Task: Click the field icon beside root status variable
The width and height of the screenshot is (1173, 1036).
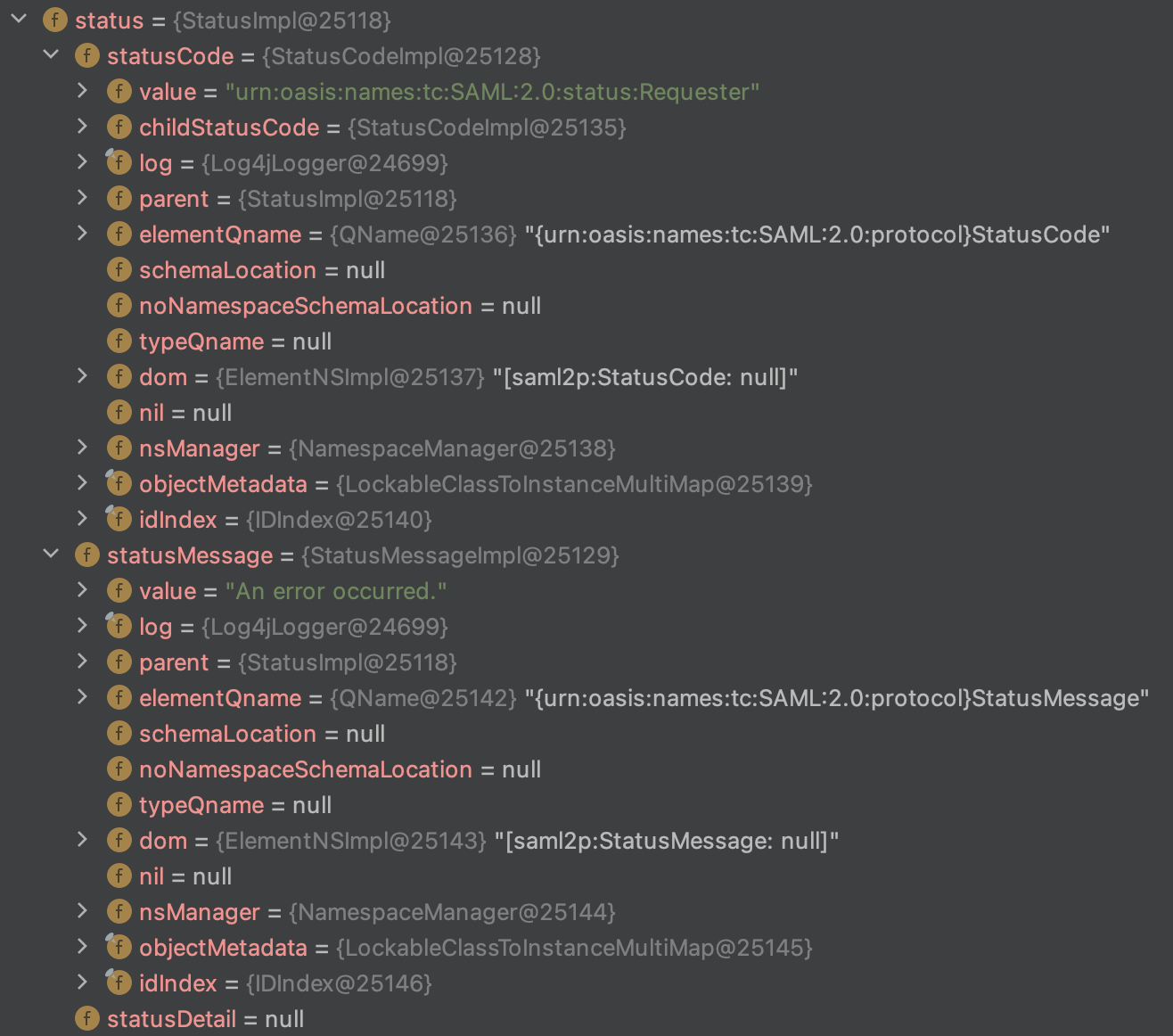Action: [x=54, y=20]
